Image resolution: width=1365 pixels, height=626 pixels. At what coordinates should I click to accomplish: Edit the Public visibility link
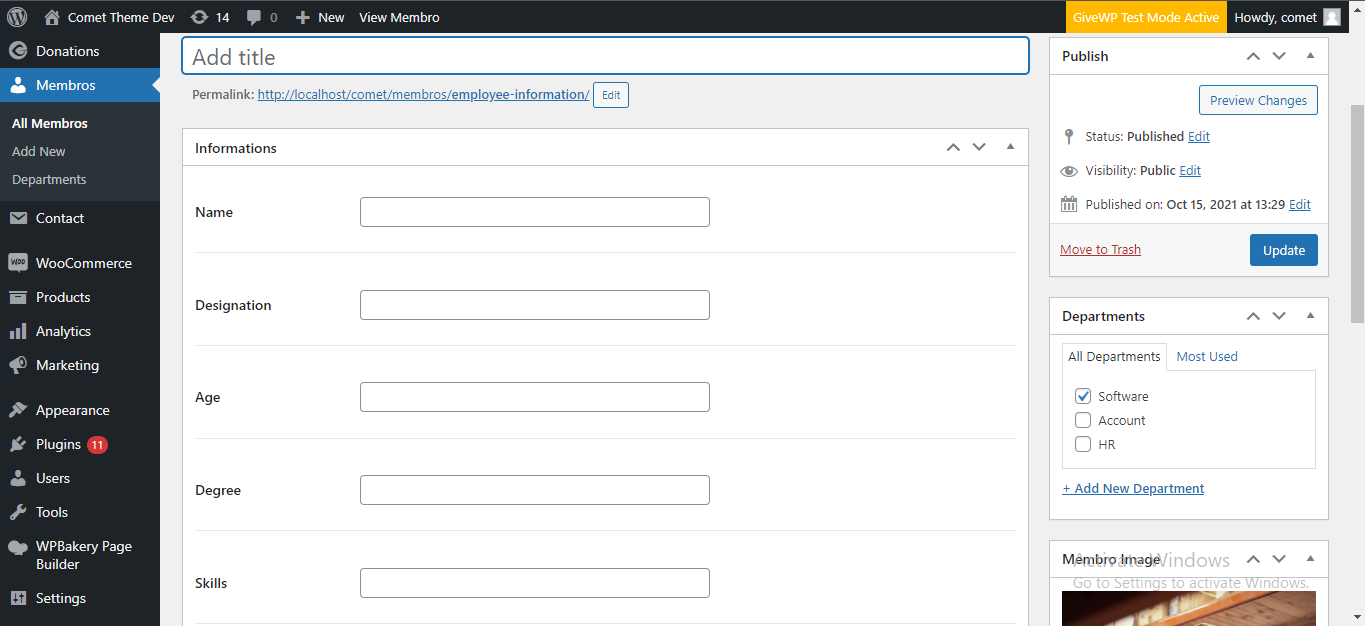[1190, 171]
